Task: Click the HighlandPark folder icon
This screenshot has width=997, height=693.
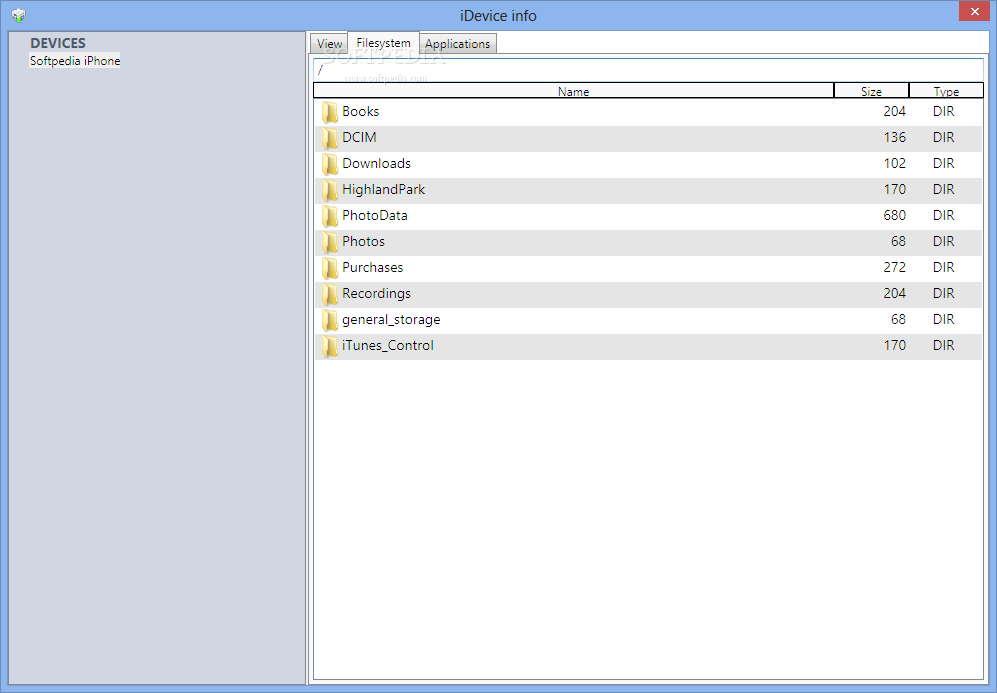Action: tap(329, 190)
